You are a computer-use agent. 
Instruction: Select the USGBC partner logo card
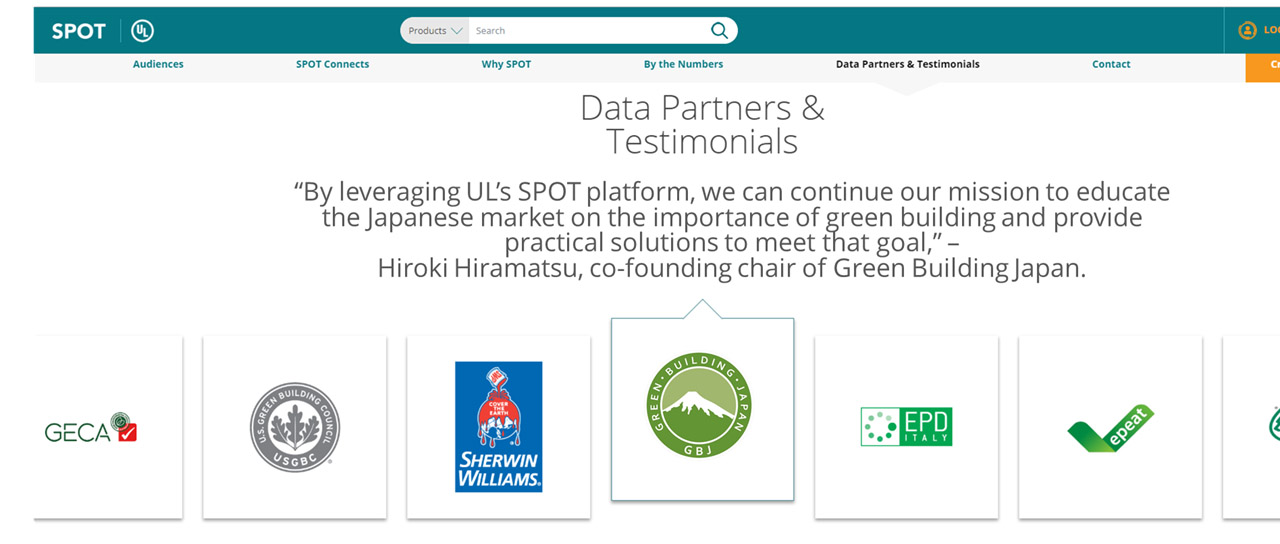tap(295, 427)
